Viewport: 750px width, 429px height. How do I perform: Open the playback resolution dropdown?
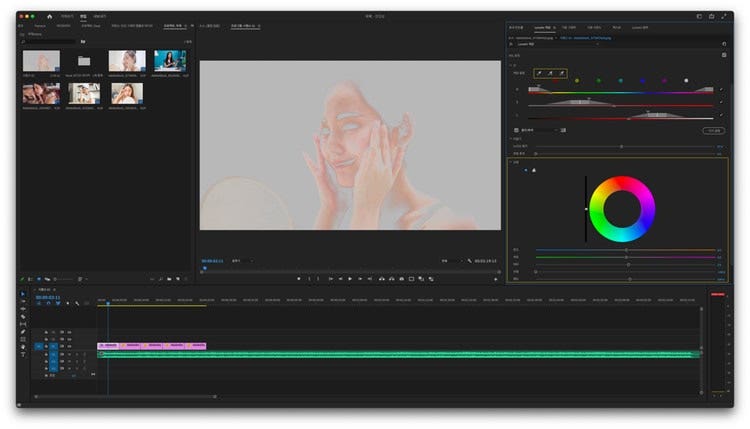click(x=452, y=261)
